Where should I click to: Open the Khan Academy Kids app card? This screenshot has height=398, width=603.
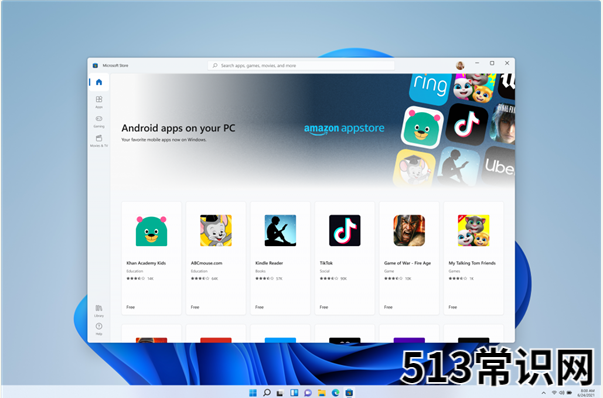pos(151,258)
